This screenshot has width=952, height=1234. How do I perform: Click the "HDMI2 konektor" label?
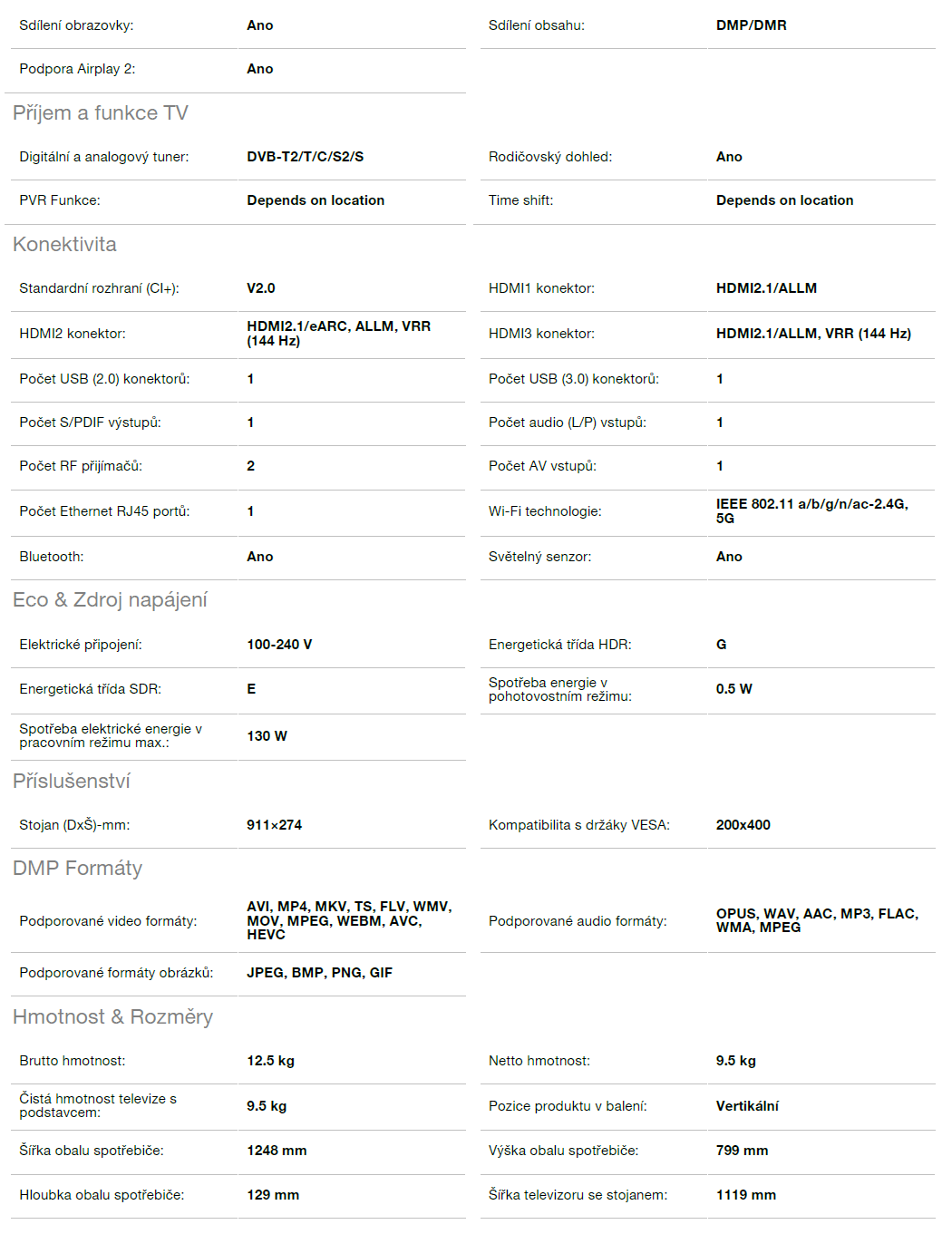73,334
